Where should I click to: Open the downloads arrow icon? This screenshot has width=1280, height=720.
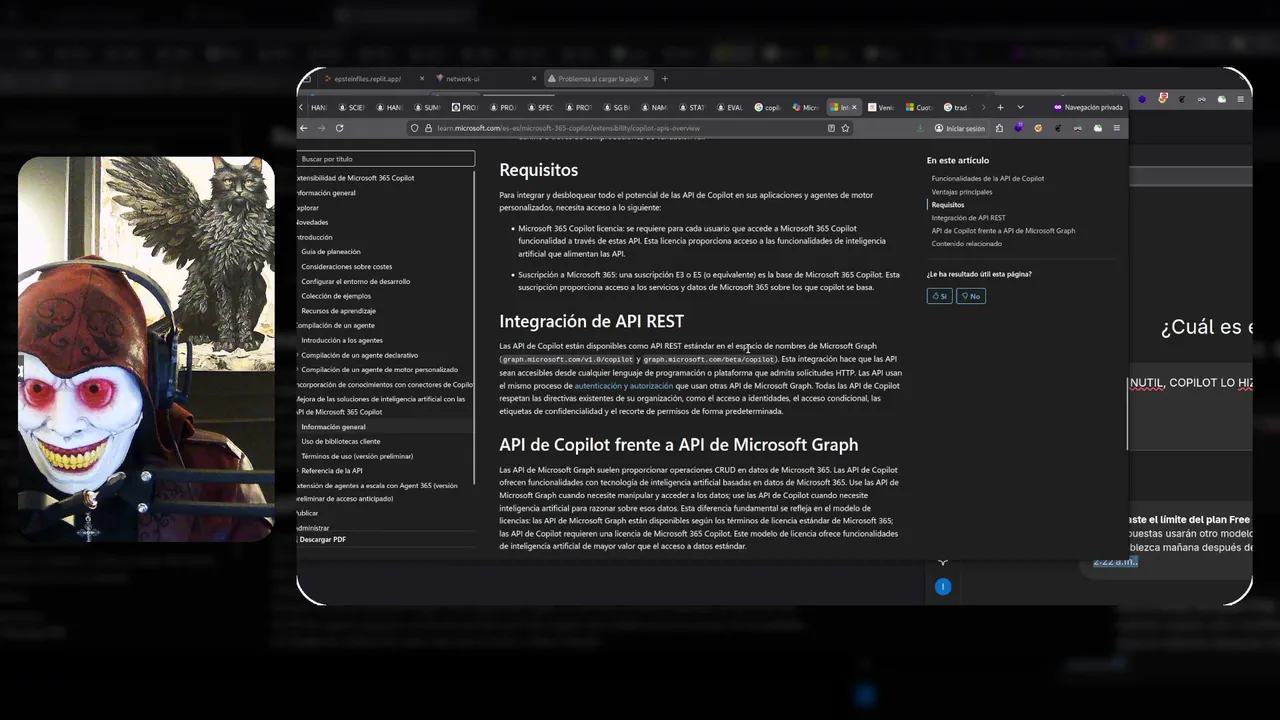click(x=920, y=128)
